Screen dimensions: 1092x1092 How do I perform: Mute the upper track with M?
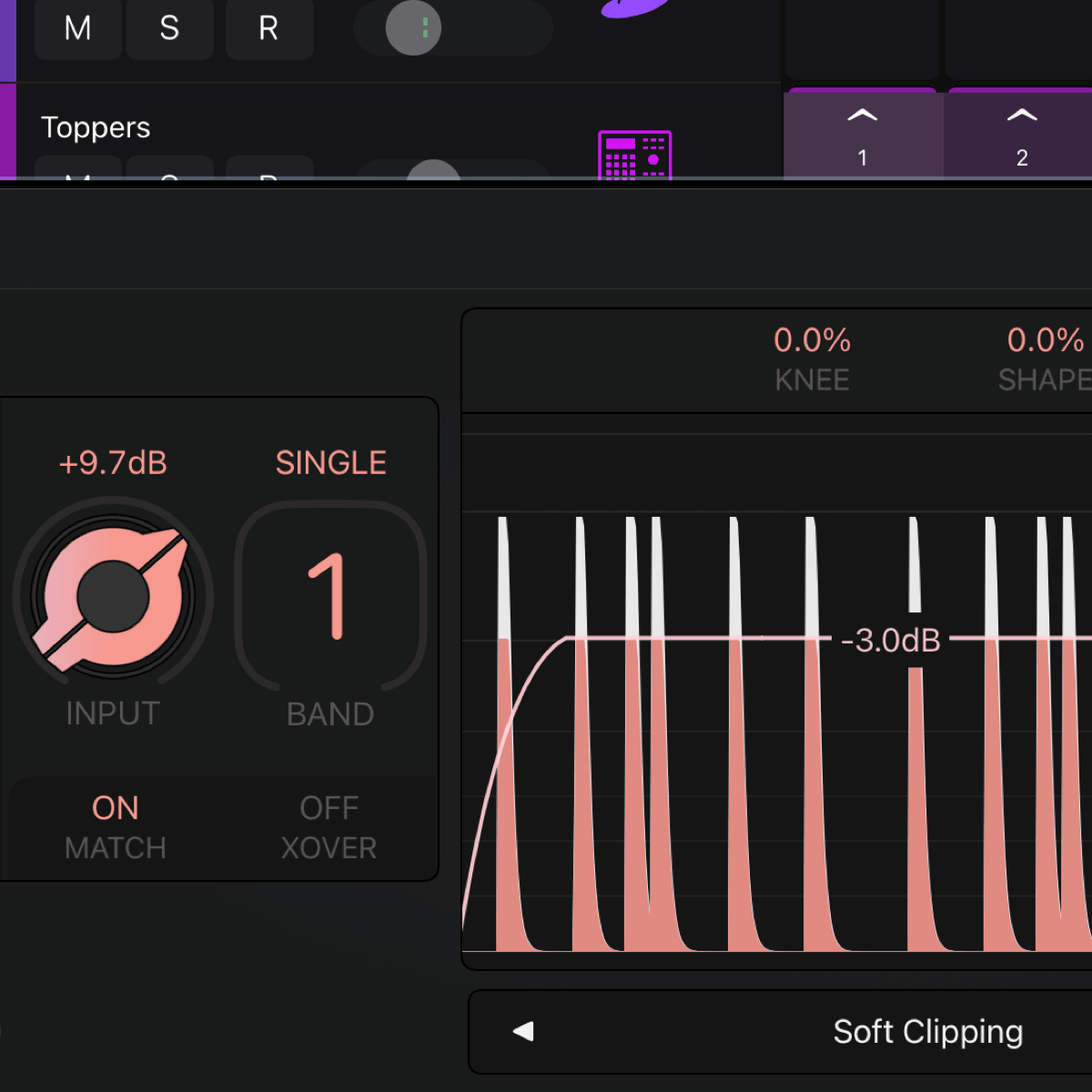click(x=77, y=29)
